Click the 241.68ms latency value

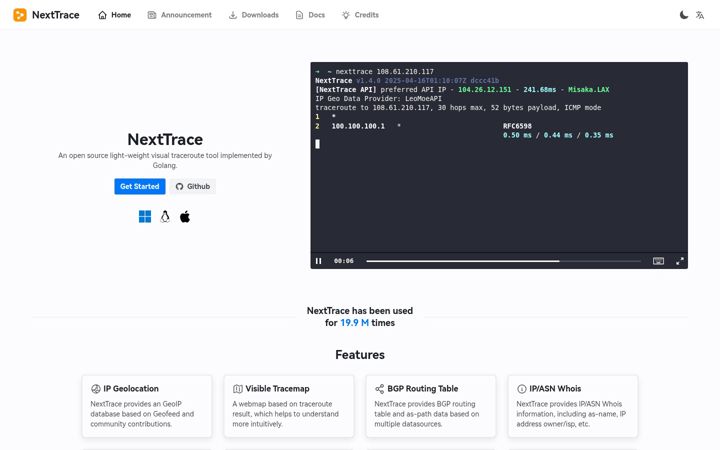tap(540, 90)
